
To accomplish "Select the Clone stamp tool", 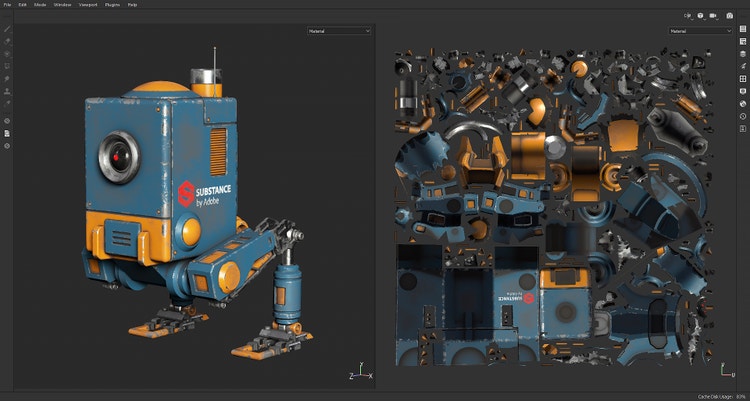I will [8, 91].
